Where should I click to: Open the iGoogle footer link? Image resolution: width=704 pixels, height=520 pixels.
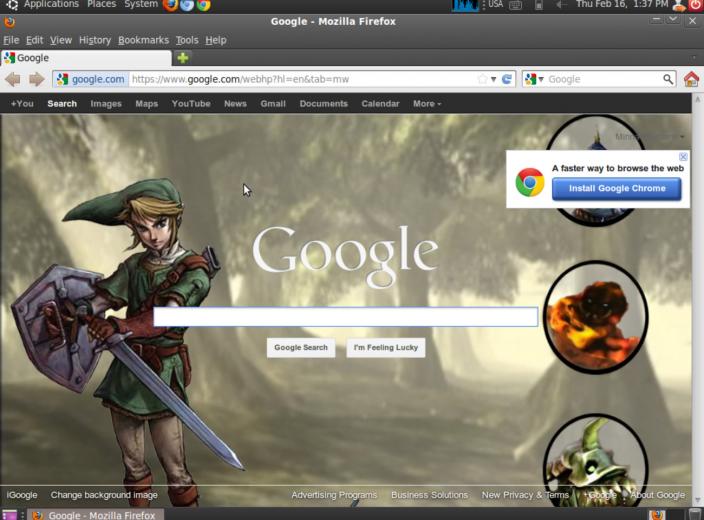coord(22,495)
